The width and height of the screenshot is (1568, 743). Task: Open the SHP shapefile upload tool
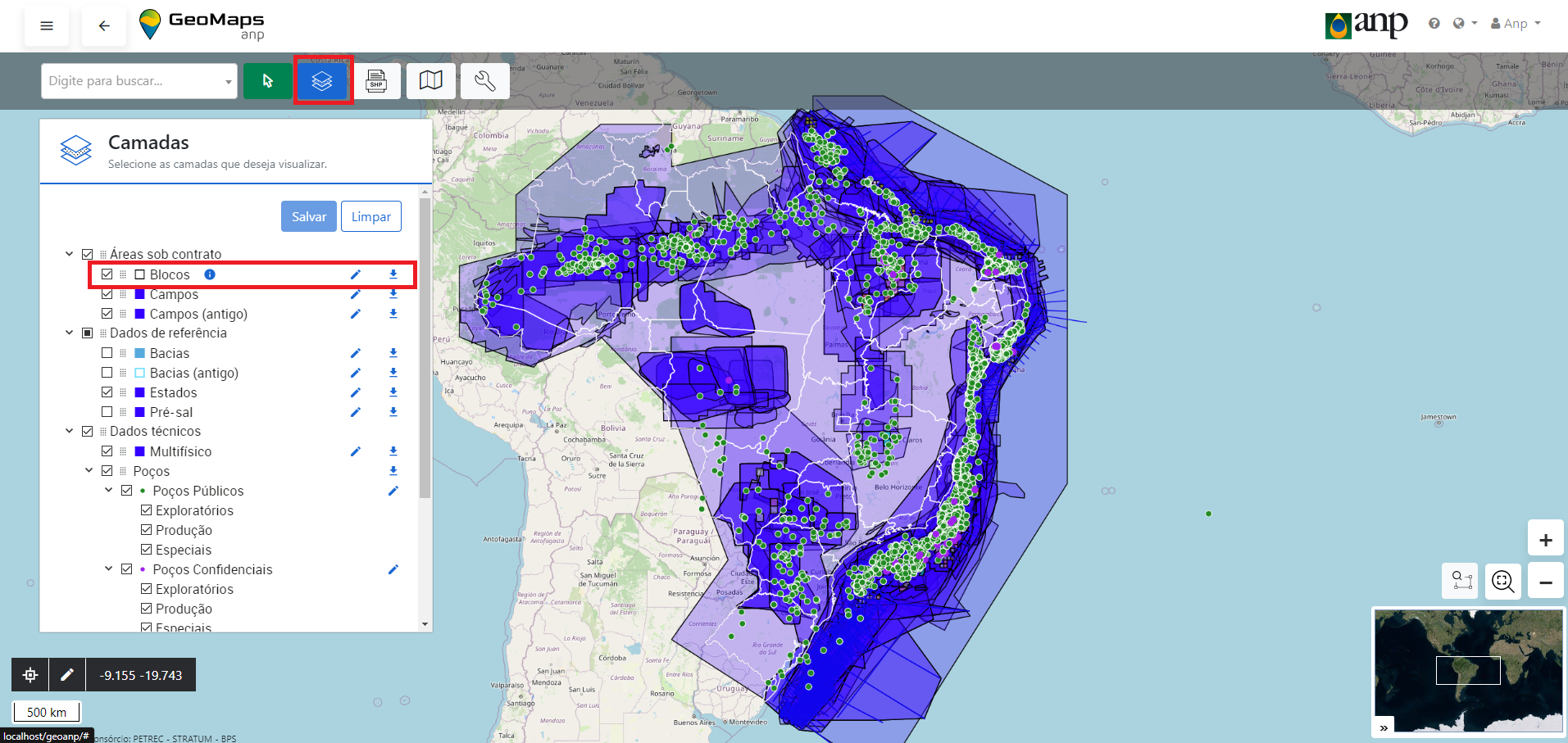(x=376, y=81)
